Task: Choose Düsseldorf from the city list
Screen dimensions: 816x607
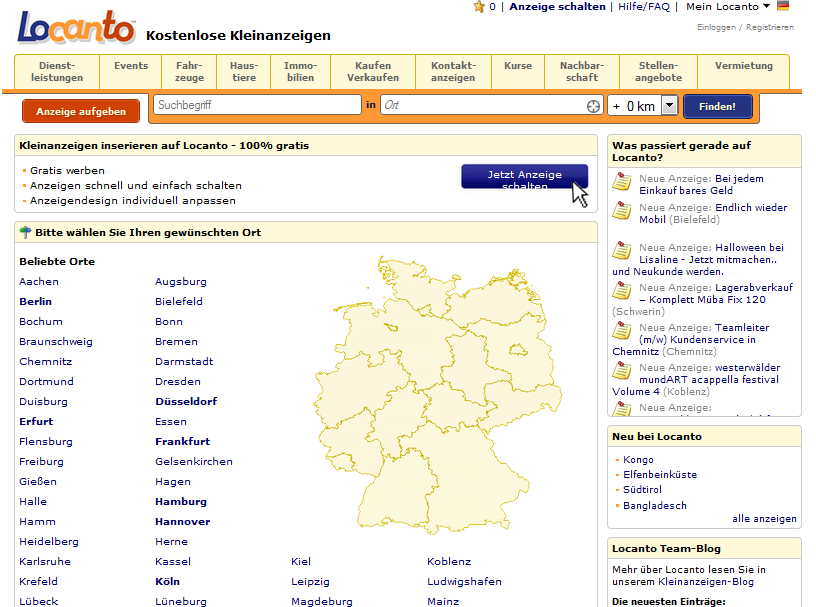Action: click(186, 401)
